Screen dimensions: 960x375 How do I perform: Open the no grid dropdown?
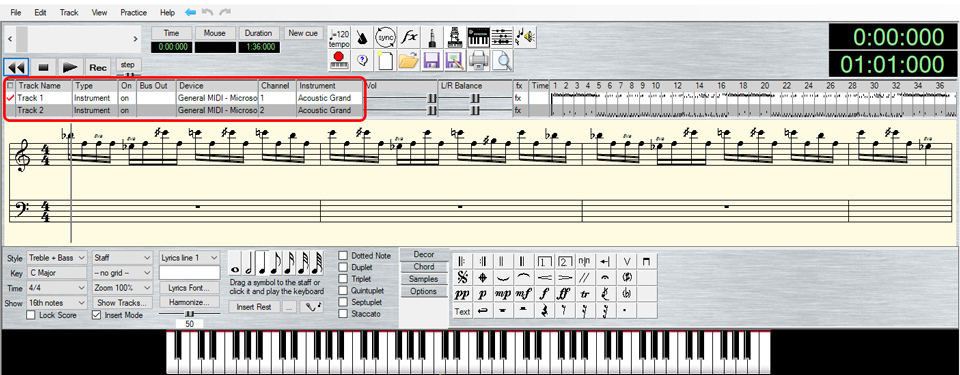coord(122,273)
